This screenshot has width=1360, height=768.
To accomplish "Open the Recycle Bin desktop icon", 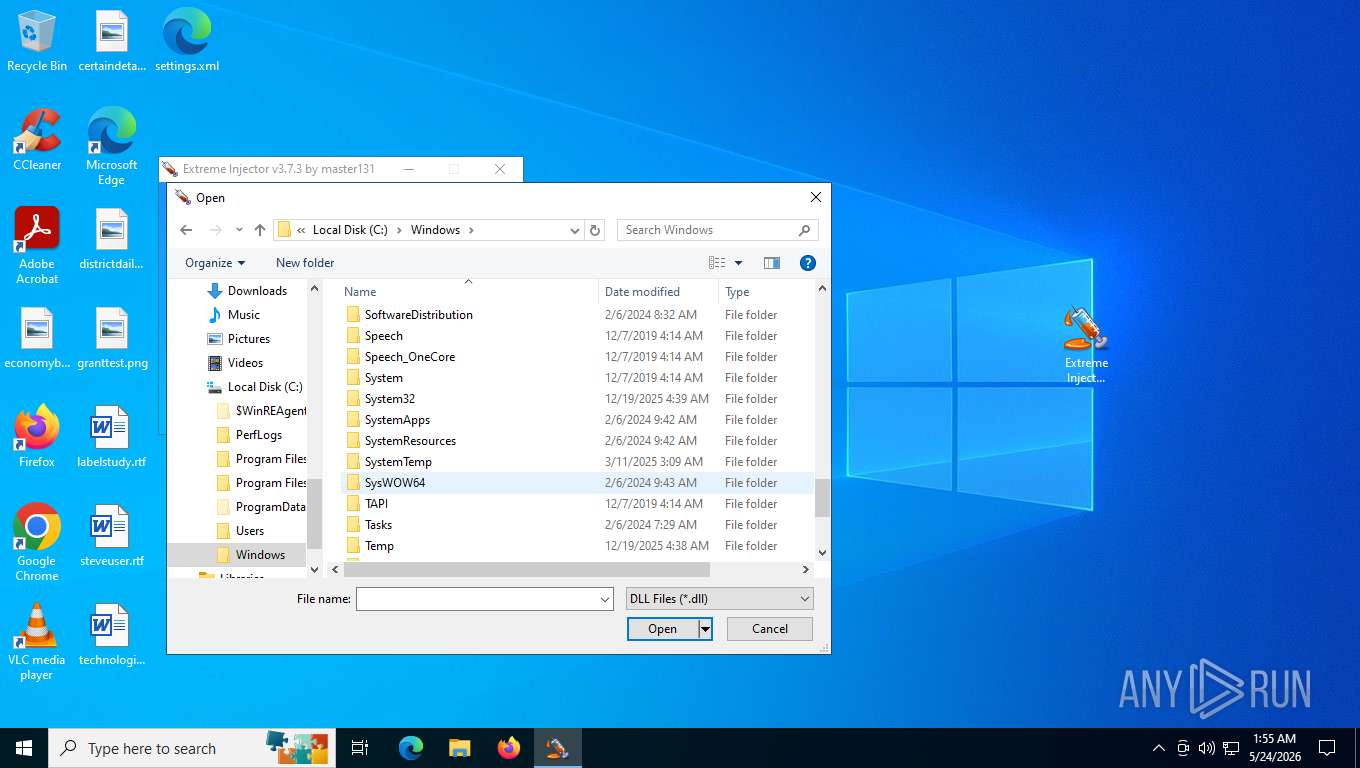I will click(x=37, y=42).
